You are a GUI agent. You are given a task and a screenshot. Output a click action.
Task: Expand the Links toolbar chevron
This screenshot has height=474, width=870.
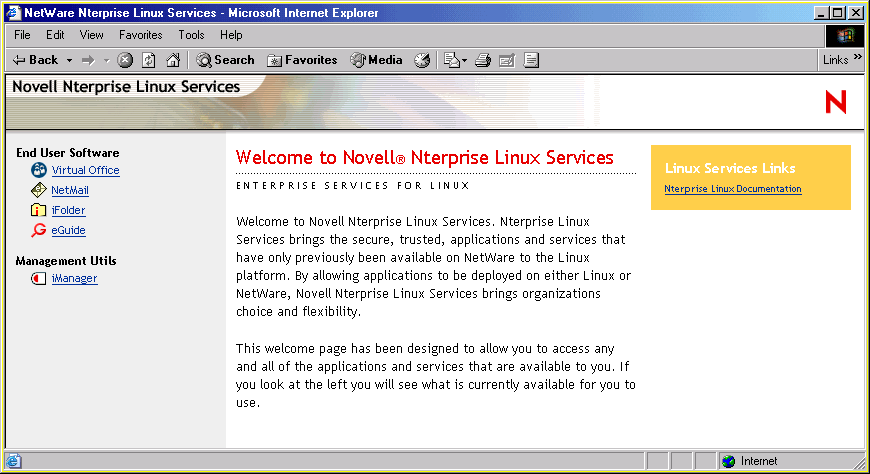coord(858,57)
